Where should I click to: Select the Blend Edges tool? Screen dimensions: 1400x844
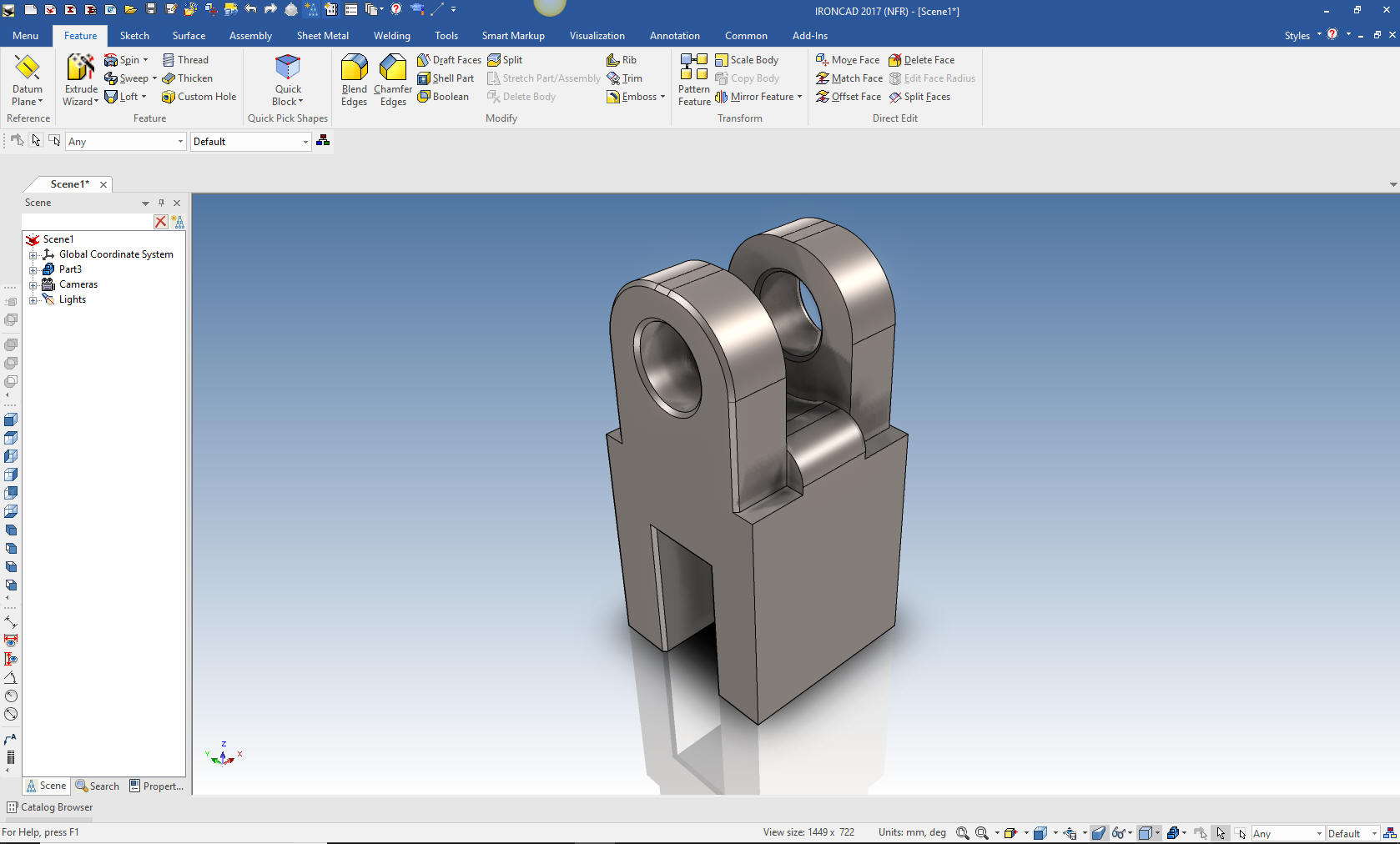(x=354, y=68)
